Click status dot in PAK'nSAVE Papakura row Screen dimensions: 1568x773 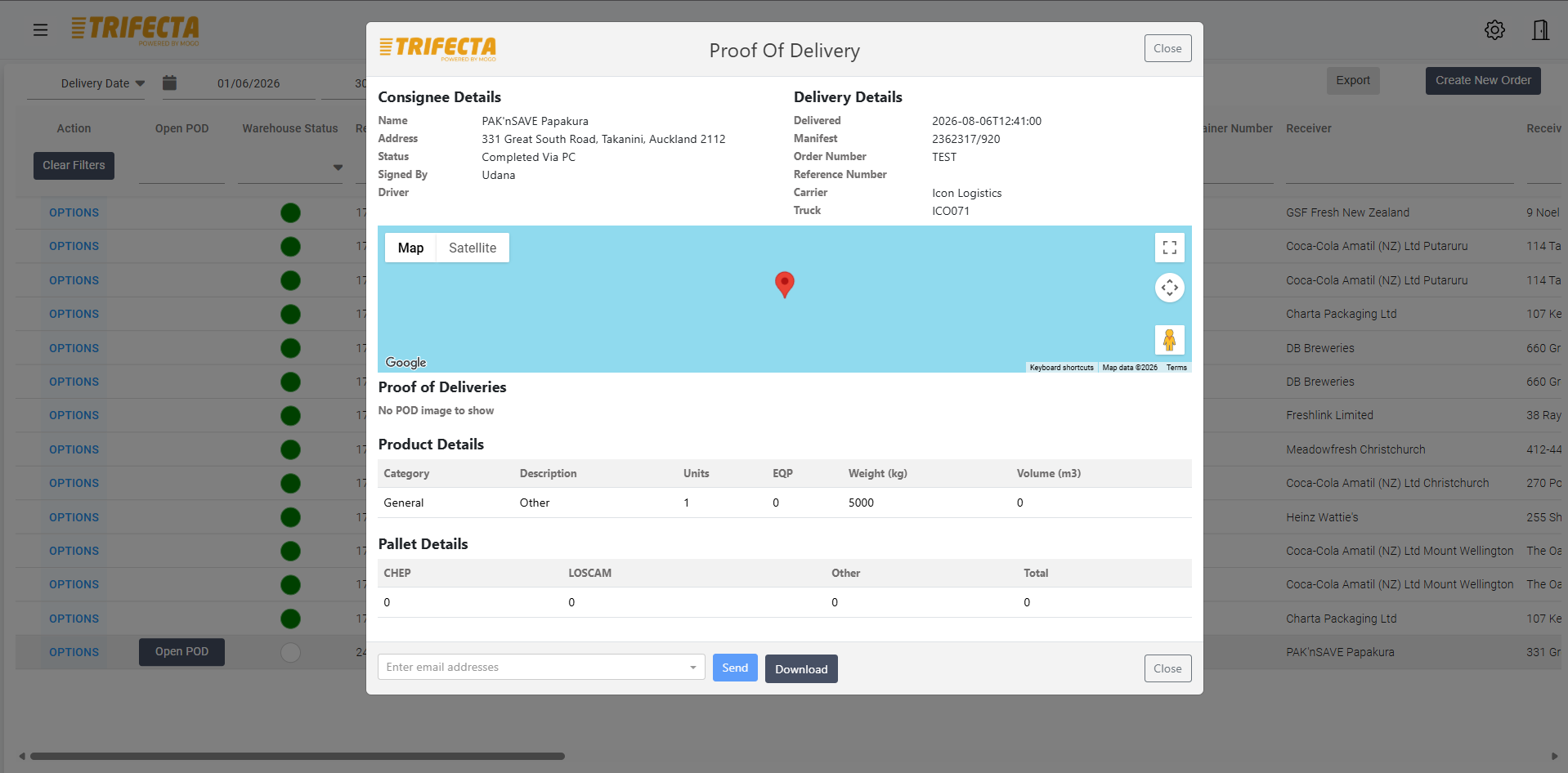pos(290,652)
